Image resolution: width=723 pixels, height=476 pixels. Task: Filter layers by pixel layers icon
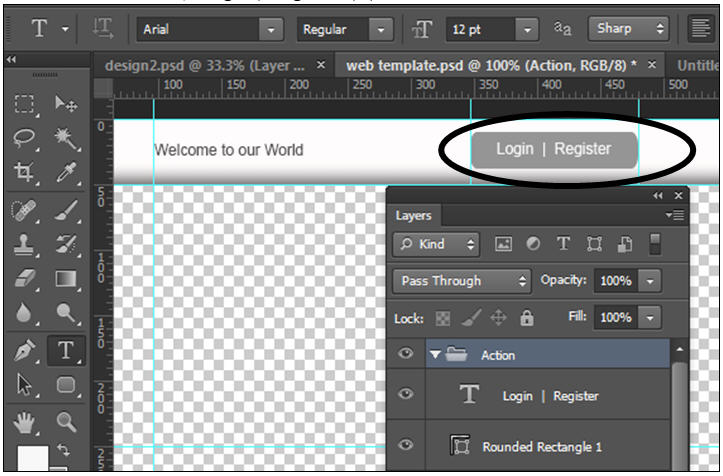[x=503, y=244]
